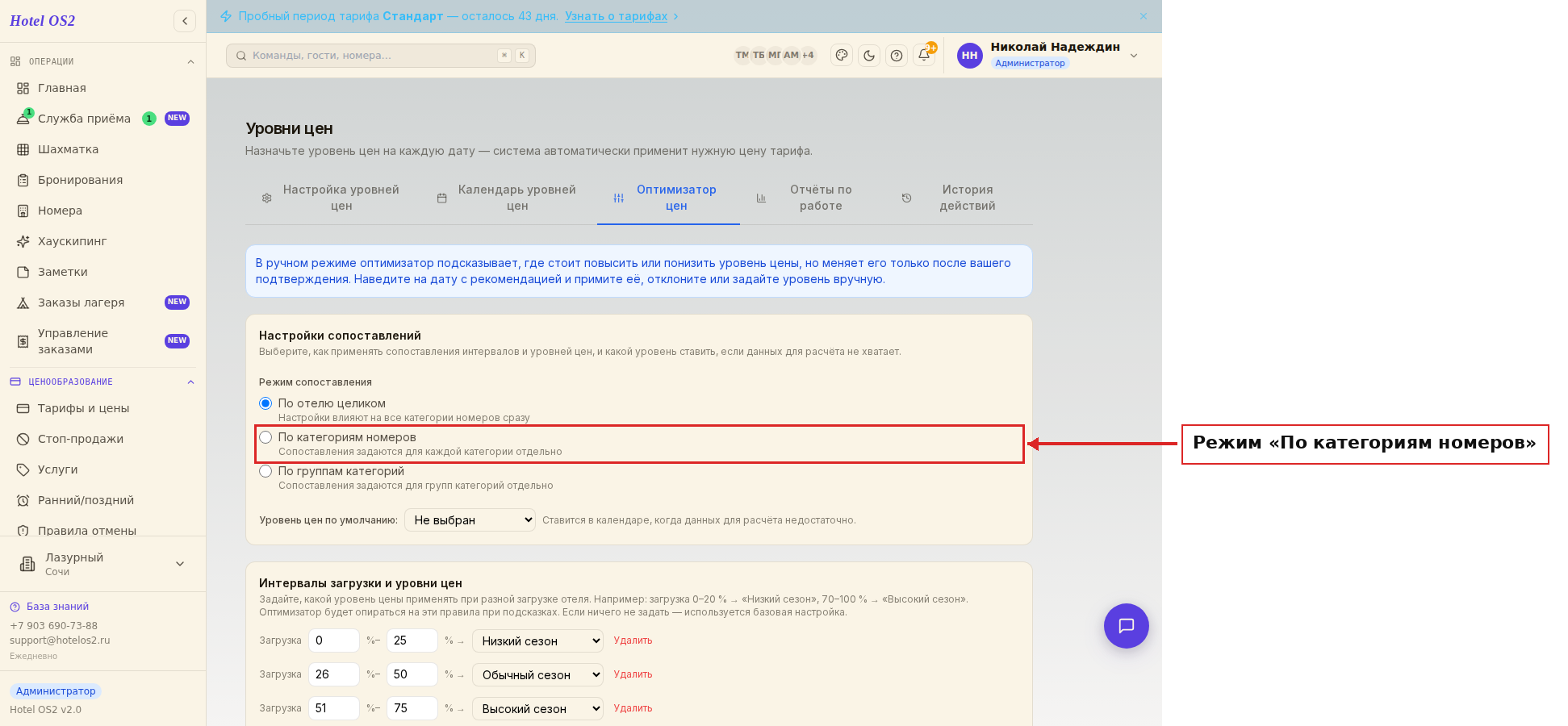
Task: Open the База знаний link
Action: pos(57,607)
